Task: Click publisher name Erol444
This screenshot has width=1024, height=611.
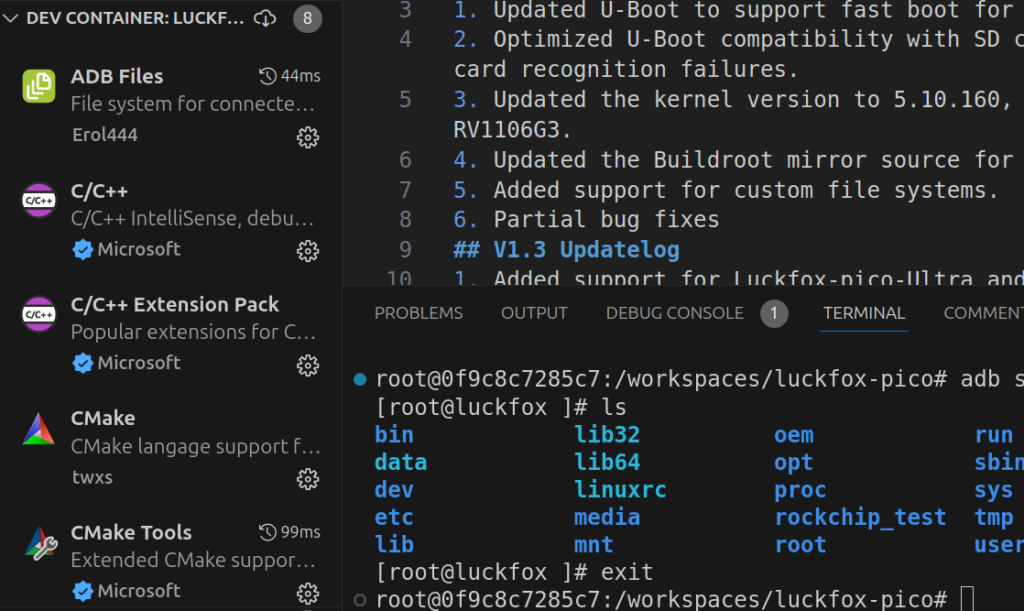Action: click(x=104, y=135)
